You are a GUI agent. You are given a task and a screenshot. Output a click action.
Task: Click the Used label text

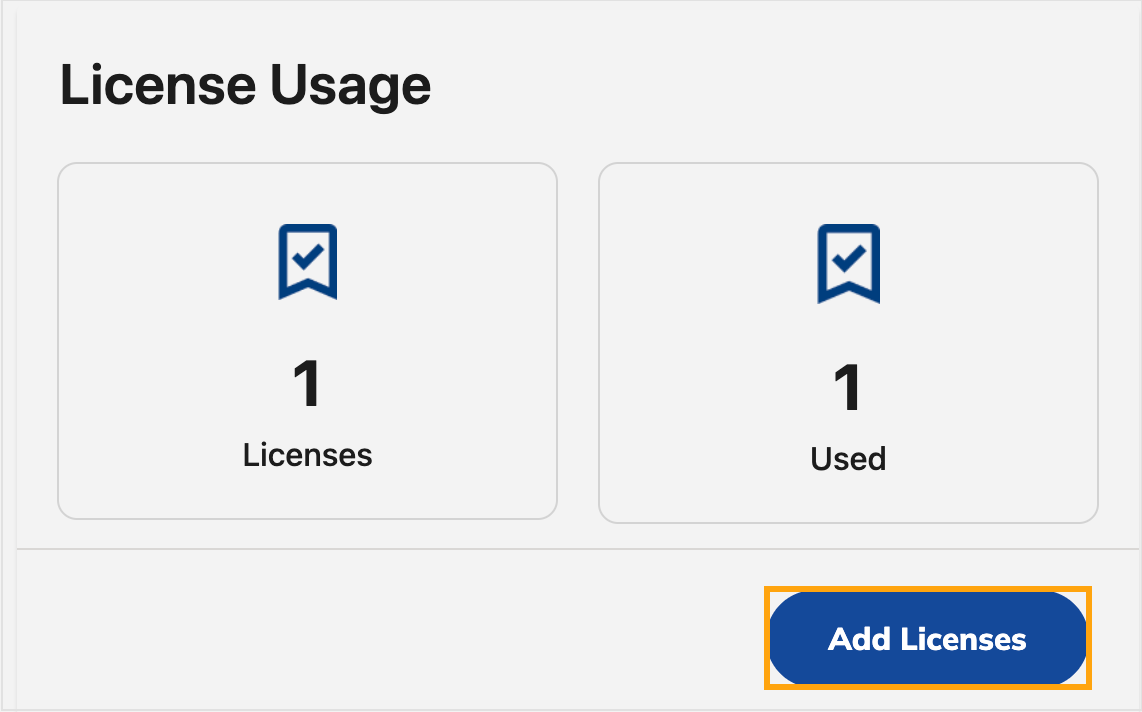pos(848,459)
